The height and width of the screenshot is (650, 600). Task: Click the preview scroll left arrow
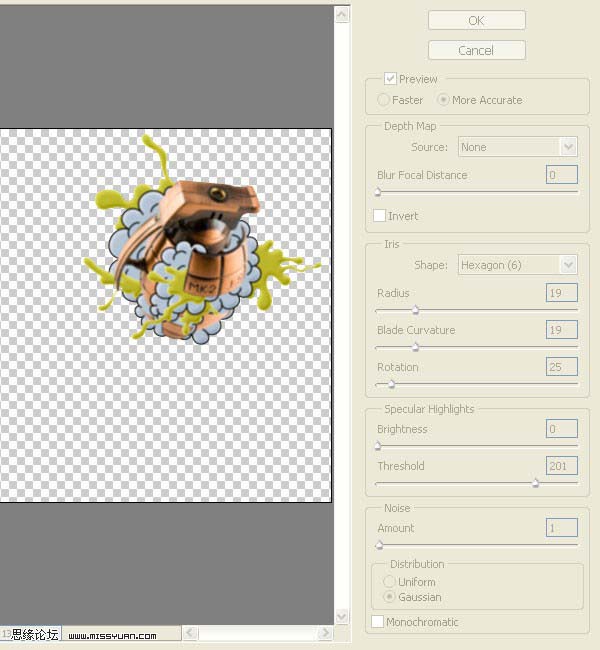pyautogui.click(x=189, y=633)
